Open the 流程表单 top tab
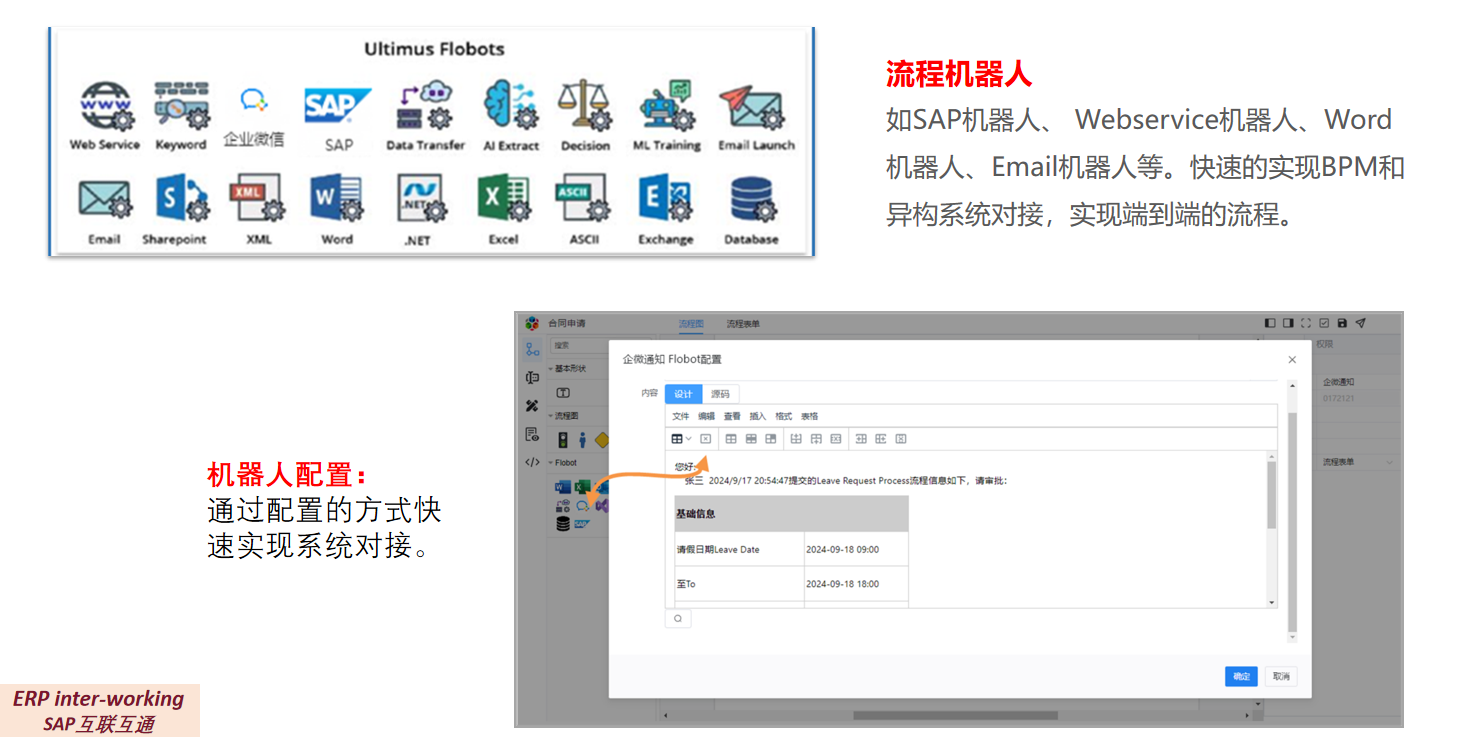Image resolution: width=1466 pixels, height=738 pixels. (743, 324)
